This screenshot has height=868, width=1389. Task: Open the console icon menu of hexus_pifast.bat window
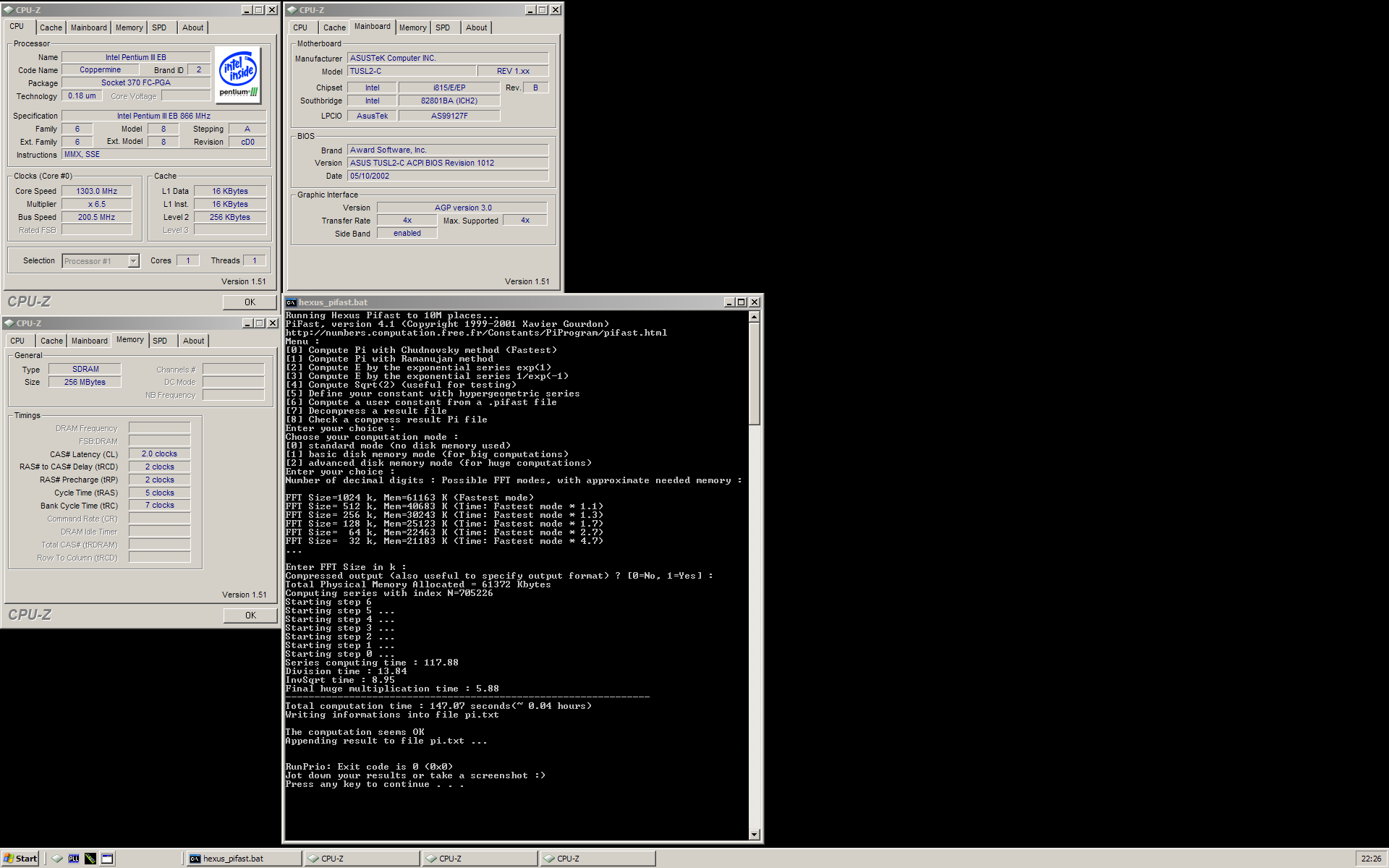(291, 302)
